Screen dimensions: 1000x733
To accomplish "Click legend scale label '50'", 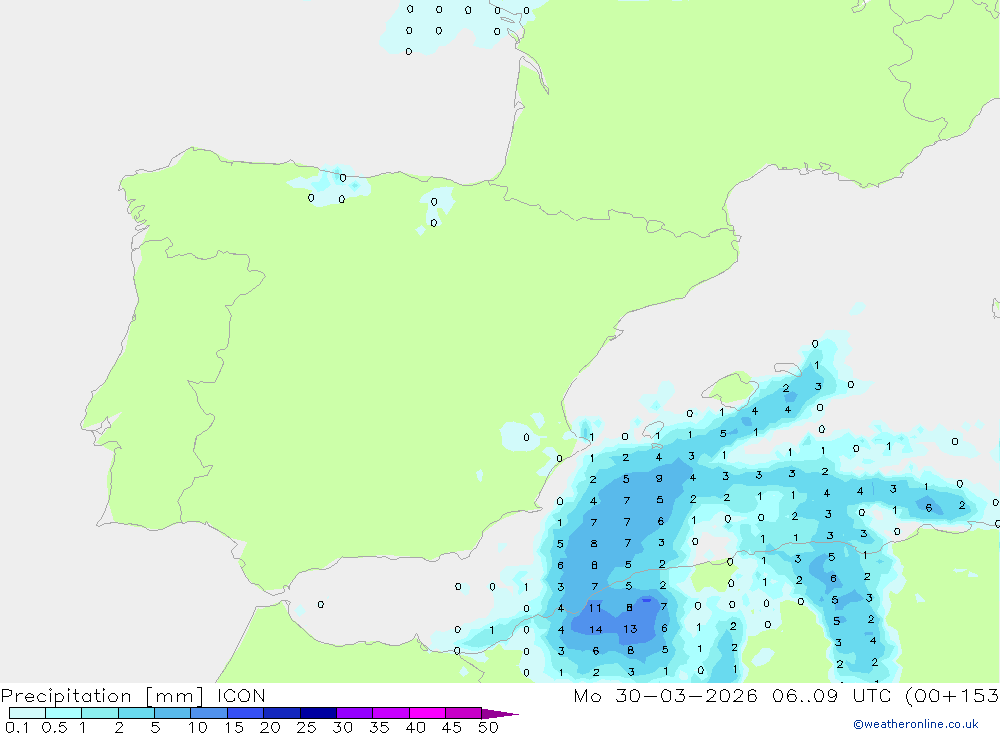I will click(x=488, y=727).
